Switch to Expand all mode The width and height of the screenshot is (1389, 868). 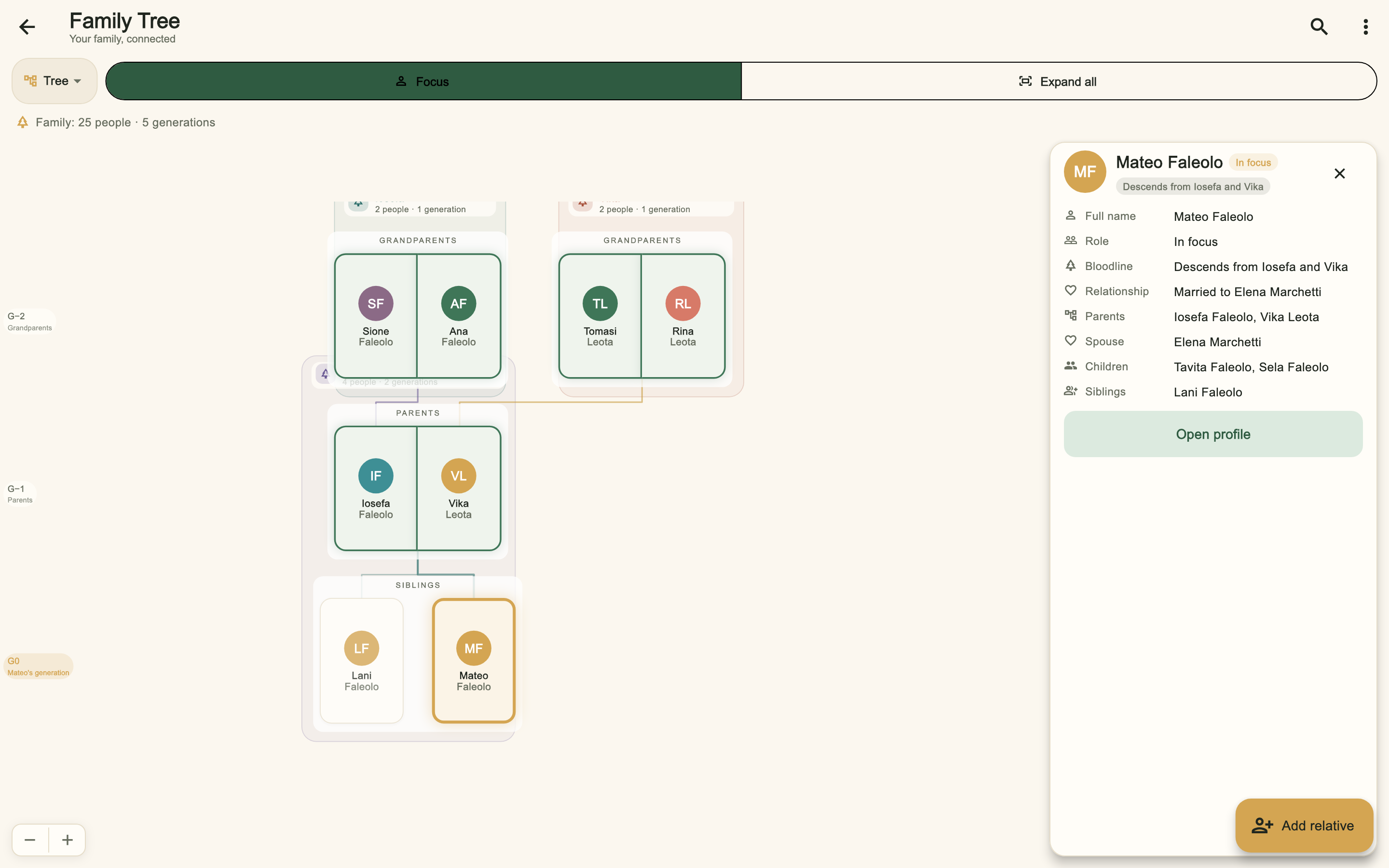click(x=1059, y=81)
